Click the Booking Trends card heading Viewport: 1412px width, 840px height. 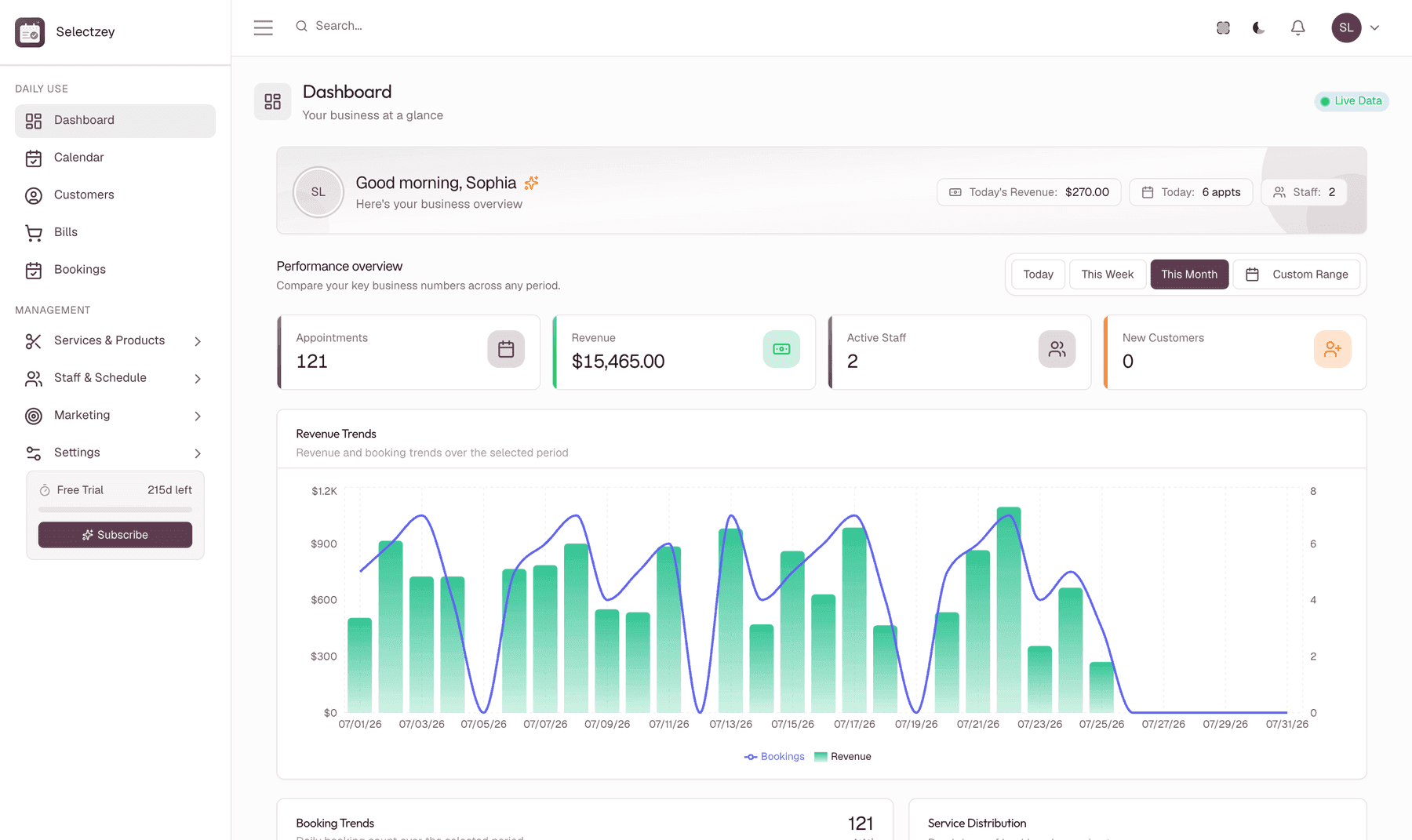click(x=335, y=824)
